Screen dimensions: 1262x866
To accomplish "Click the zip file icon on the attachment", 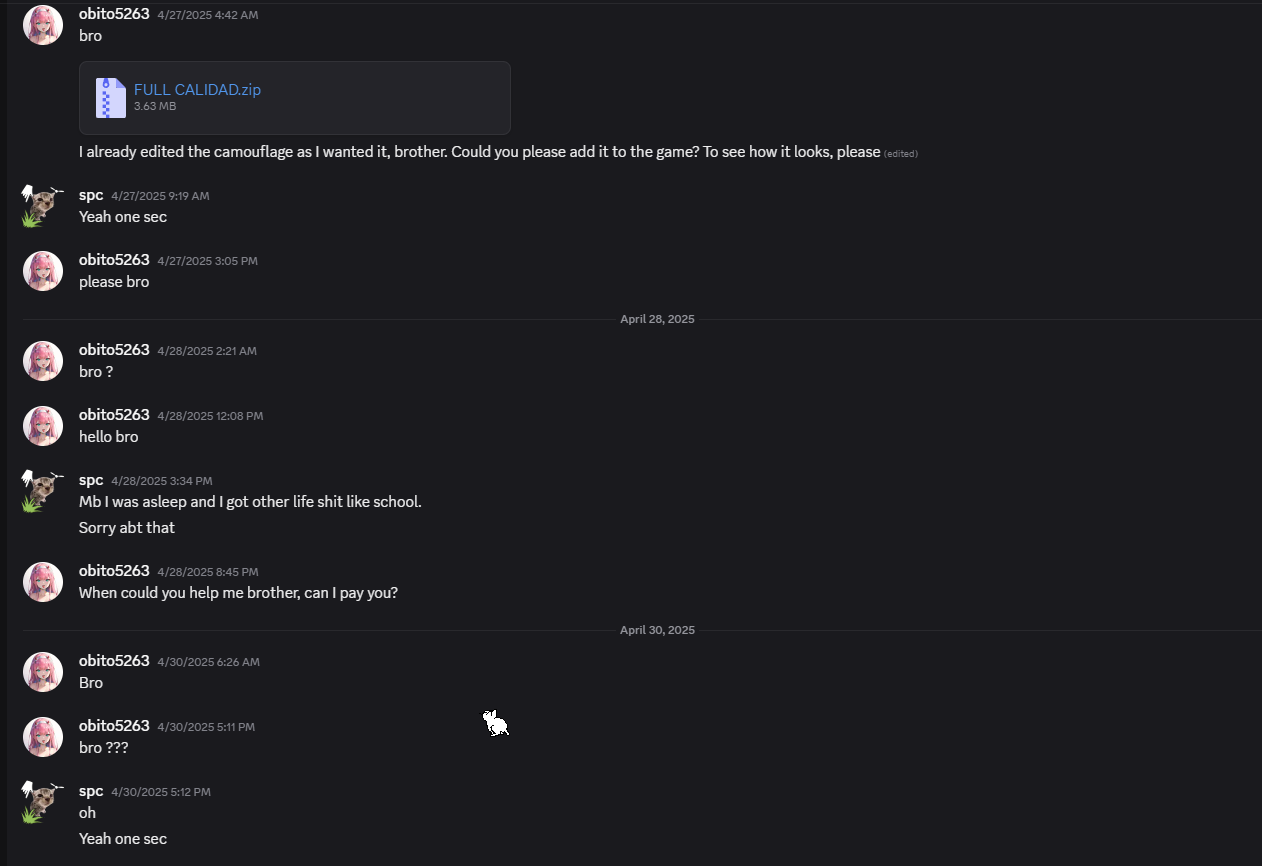I will pos(110,98).
